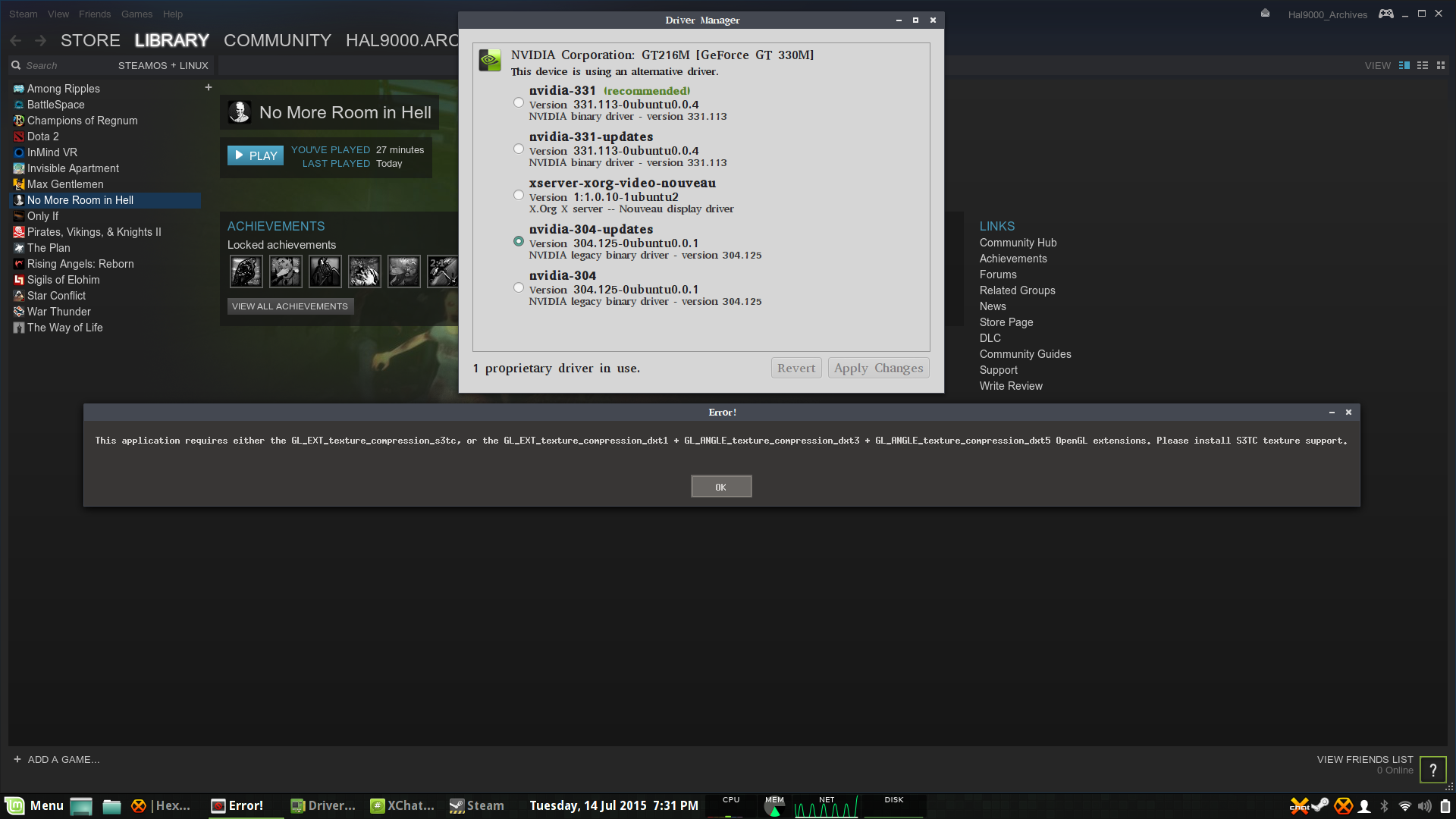Click the back navigation arrow
Screen dimensions: 1456x819
click(16, 41)
